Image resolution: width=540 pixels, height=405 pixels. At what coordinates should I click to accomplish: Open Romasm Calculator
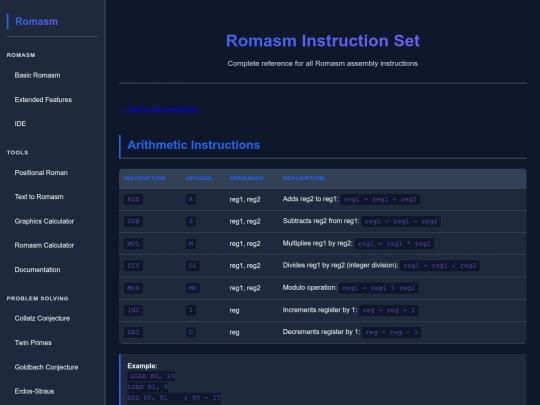[x=44, y=245]
